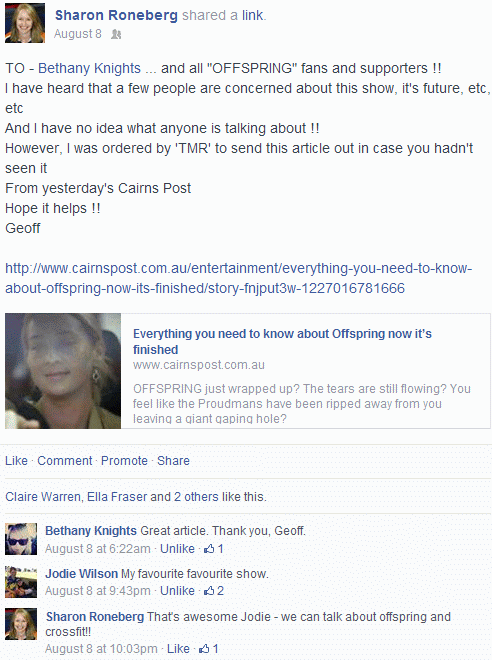Open Sharon Roneberg's avatar in comments

tap(21, 624)
